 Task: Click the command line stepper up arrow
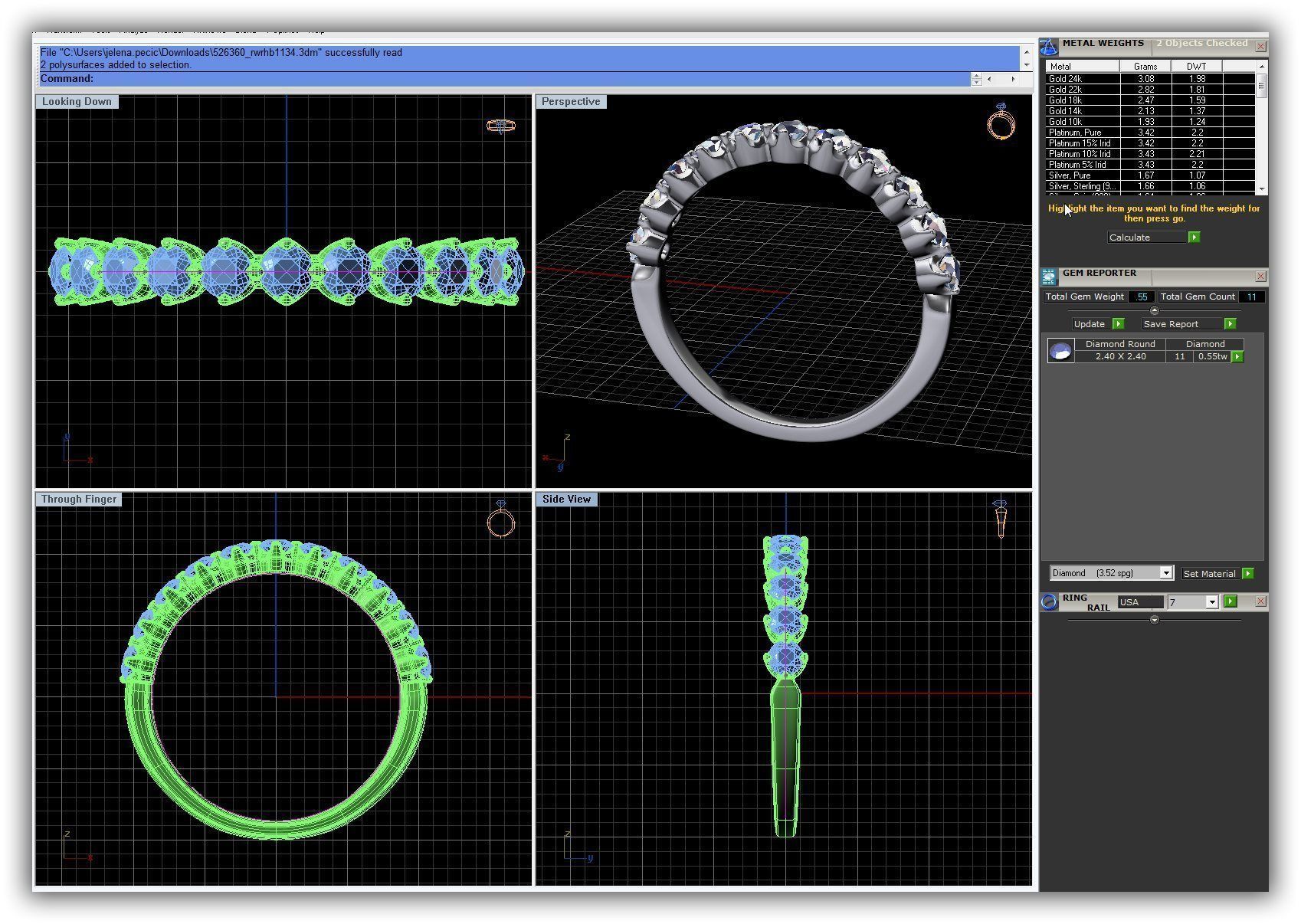coord(976,76)
